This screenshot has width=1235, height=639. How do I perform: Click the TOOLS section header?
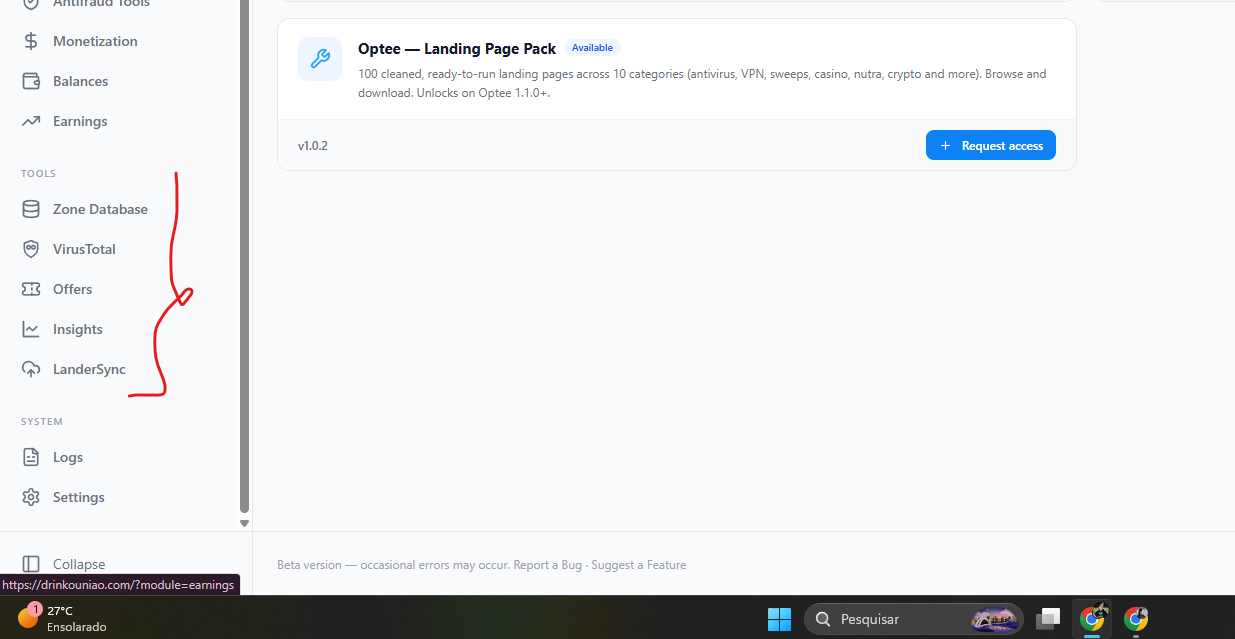[38, 174]
